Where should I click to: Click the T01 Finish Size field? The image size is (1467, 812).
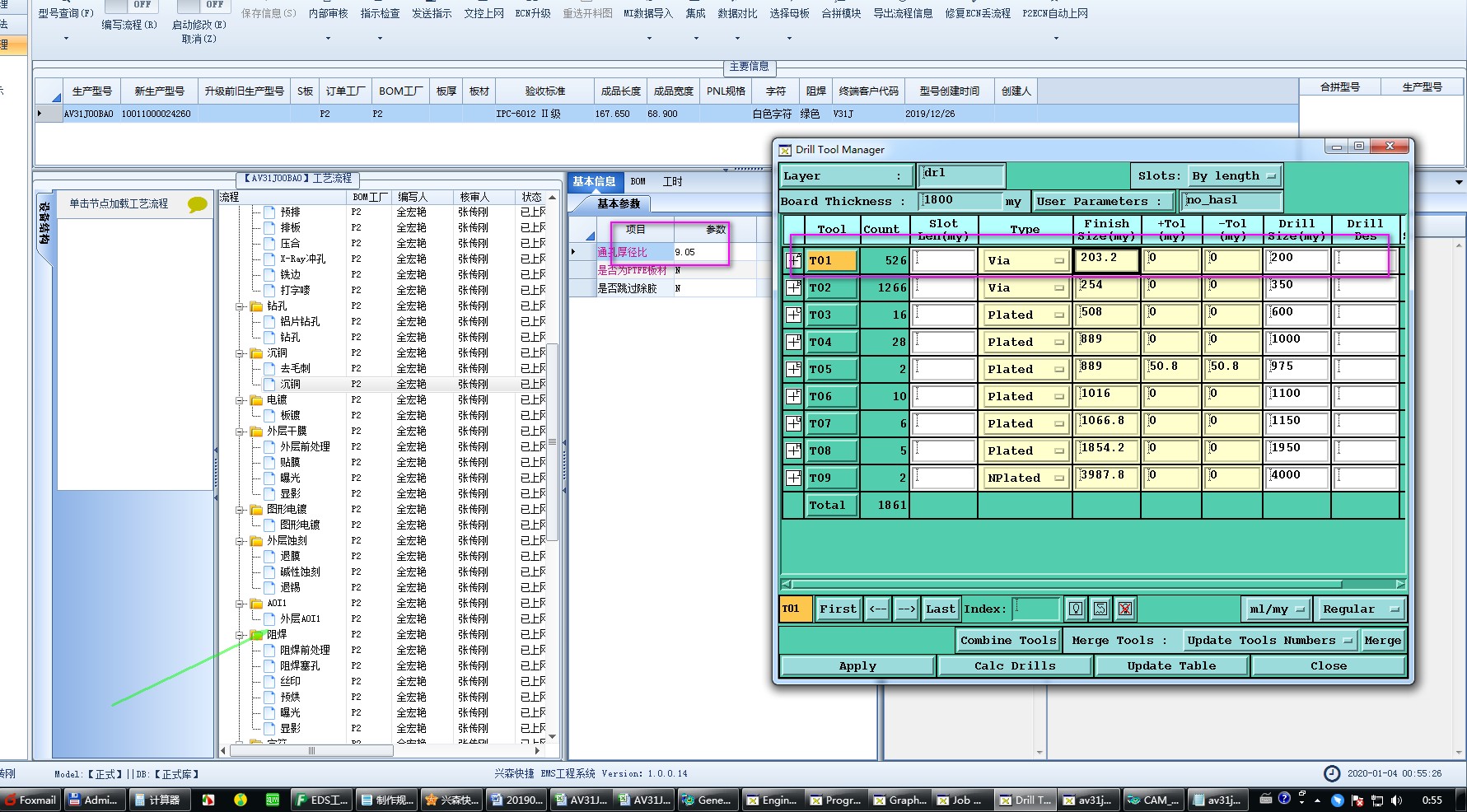[x=1106, y=260]
